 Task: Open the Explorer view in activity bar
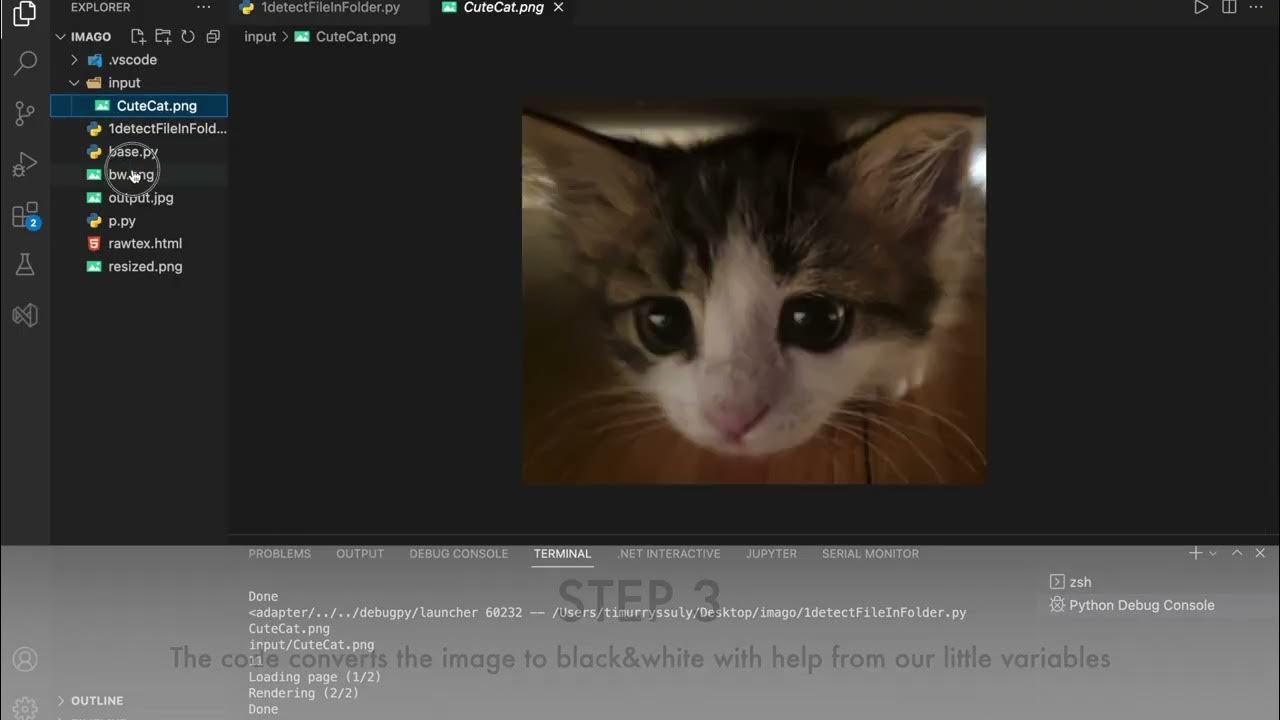pos(25,13)
